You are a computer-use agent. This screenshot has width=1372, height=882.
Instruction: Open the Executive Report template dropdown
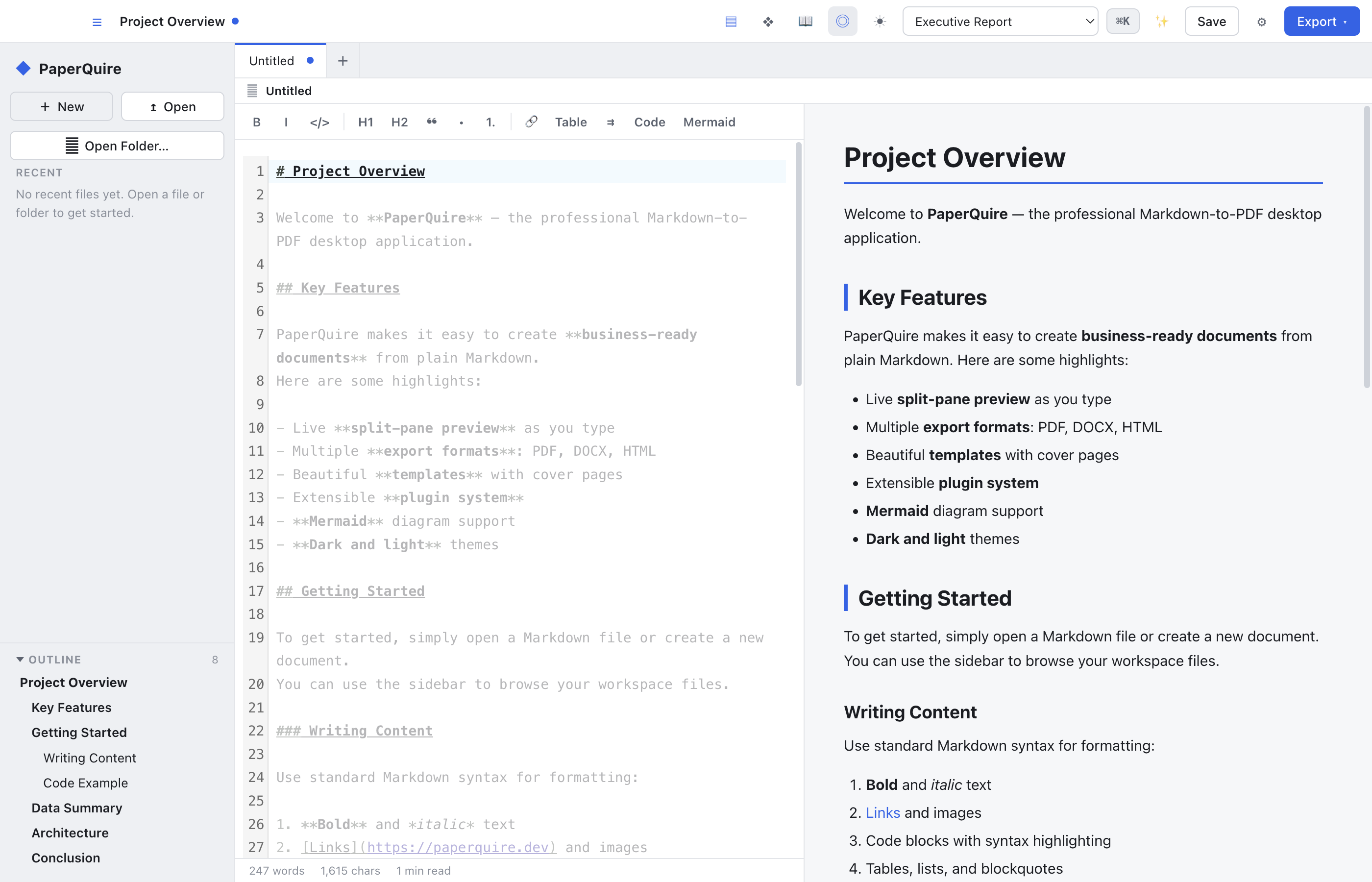coord(1000,22)
